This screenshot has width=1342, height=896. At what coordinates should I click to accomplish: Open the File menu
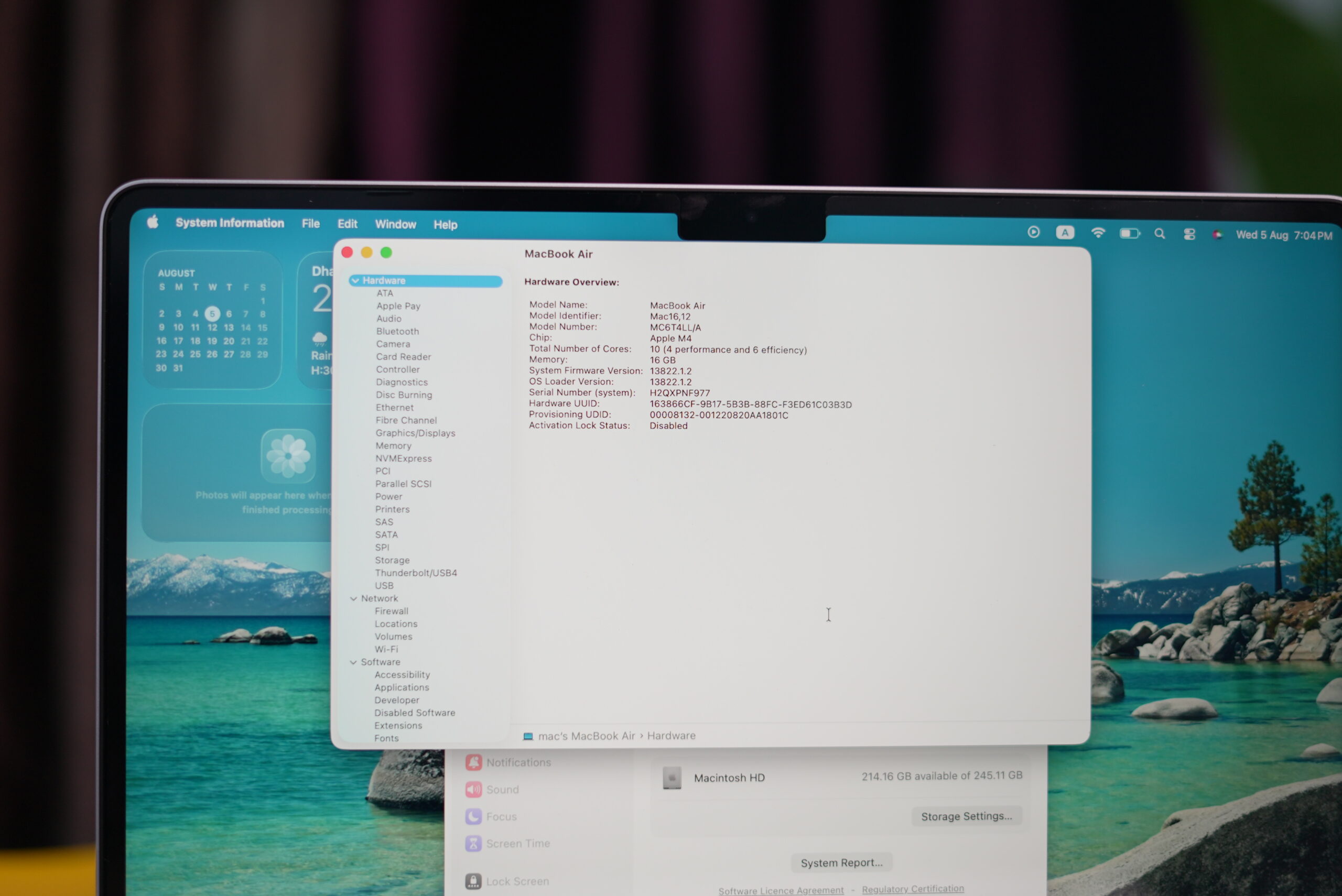[311, 223]
